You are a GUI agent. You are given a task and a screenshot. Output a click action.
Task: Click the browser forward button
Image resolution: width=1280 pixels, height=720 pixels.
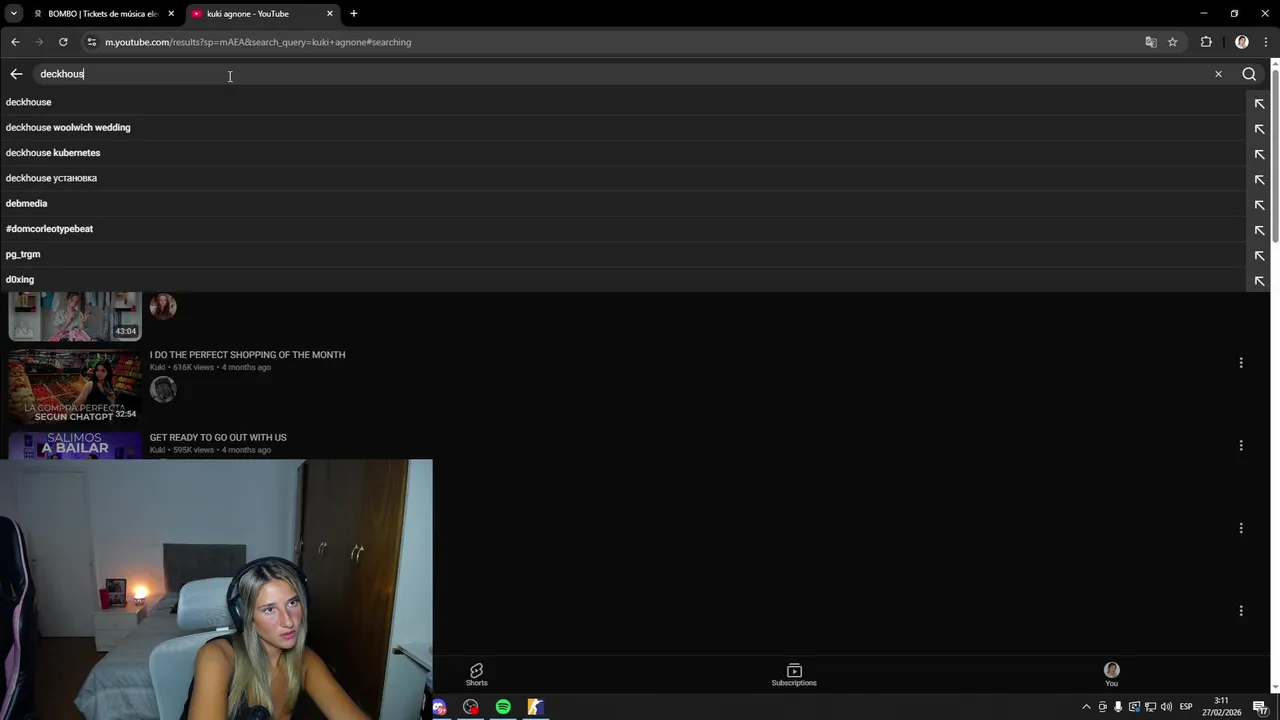click(x=39, y=42)
